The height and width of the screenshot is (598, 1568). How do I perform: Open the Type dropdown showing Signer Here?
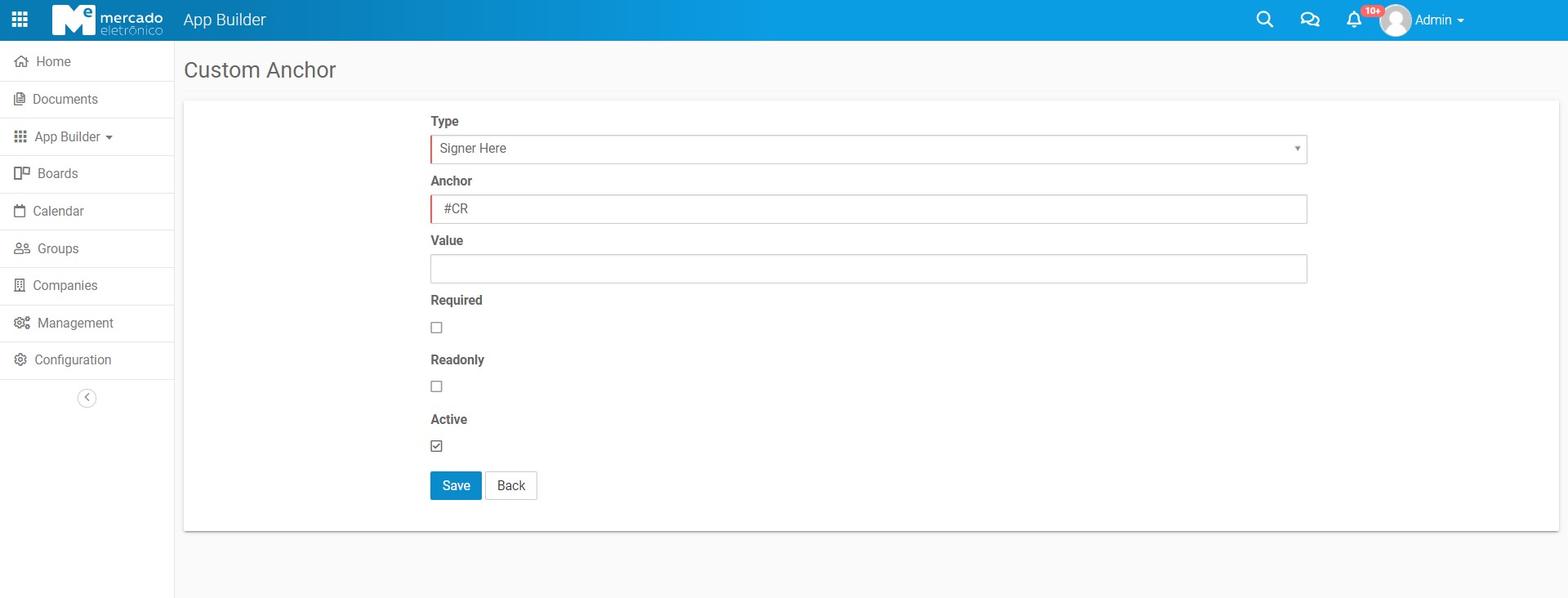pyautogui.click(x=868, y=149)
